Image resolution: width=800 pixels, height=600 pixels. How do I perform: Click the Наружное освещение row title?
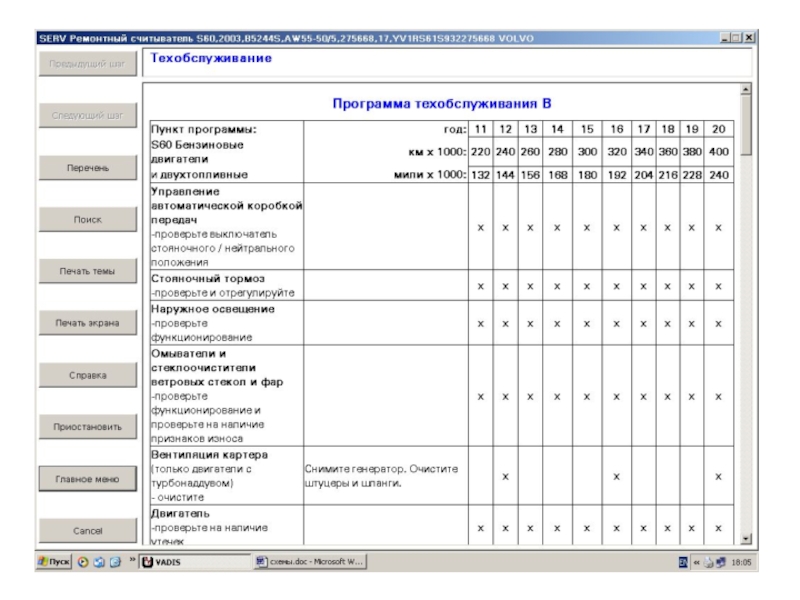[x=213, y=309]
